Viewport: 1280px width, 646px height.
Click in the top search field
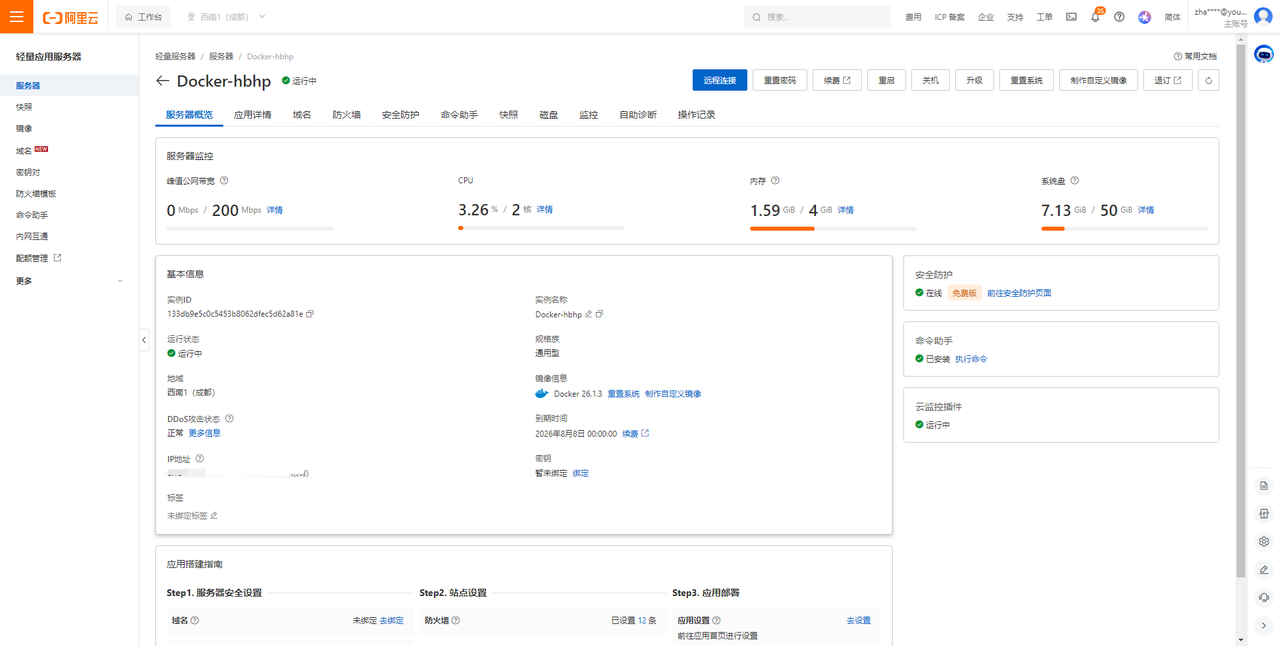point(820,17)
